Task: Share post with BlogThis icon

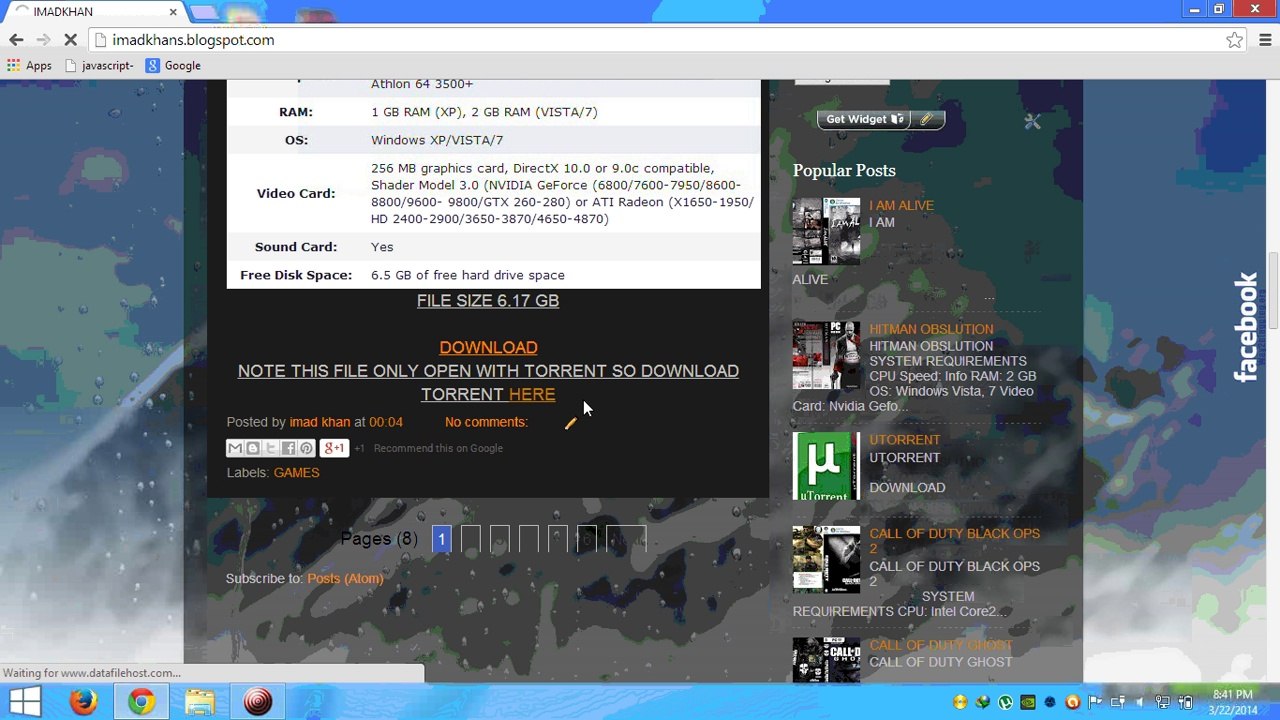Action: click(253, 448)
